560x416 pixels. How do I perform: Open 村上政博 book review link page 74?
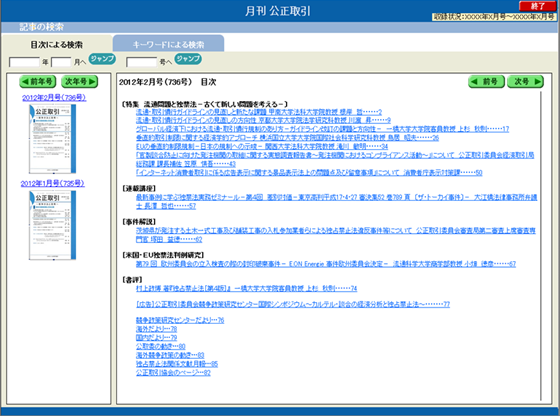coord(246,288)
